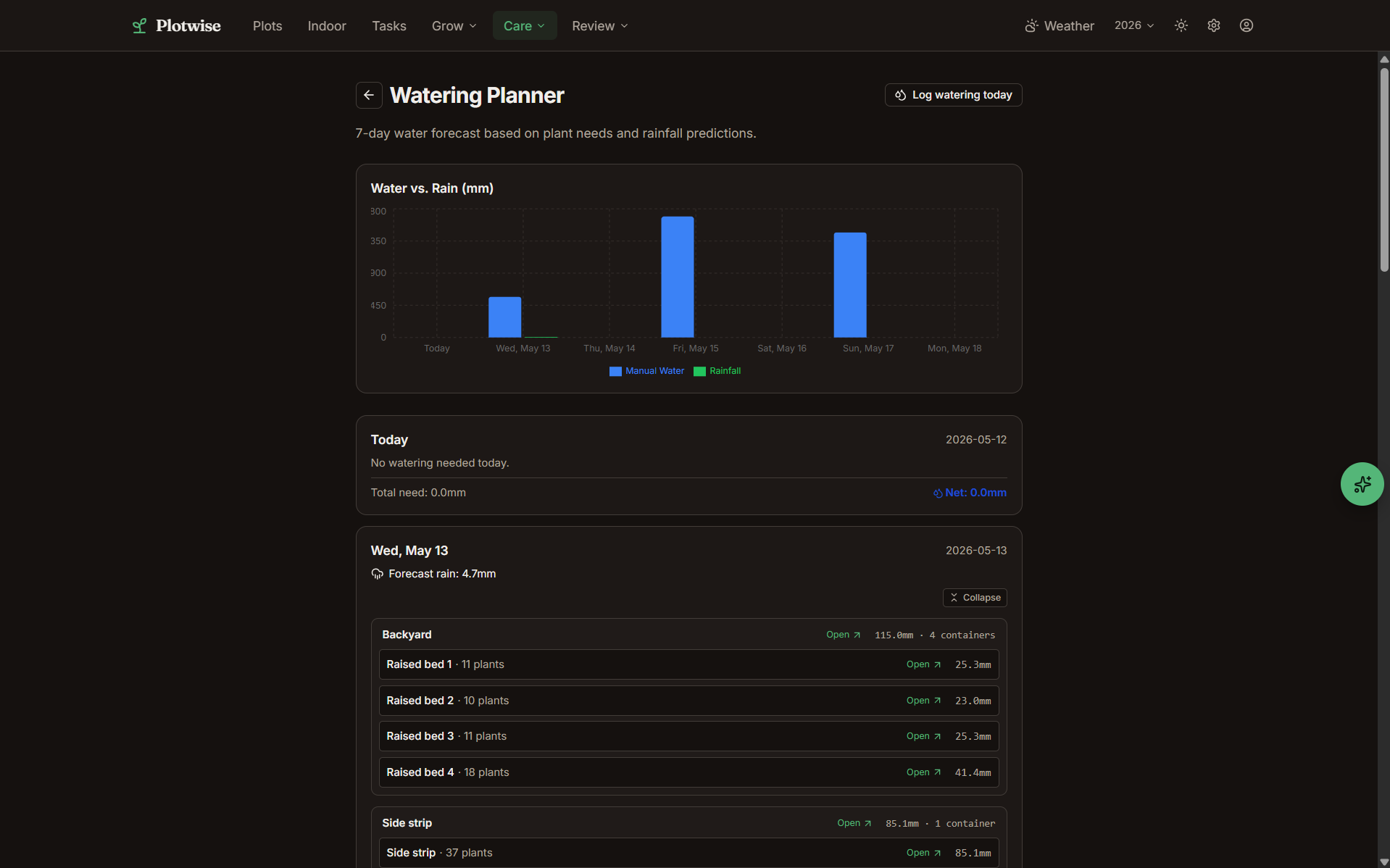Open the Side strip group header link
This screenshot has width=1390, height=868.
point(854,823)
